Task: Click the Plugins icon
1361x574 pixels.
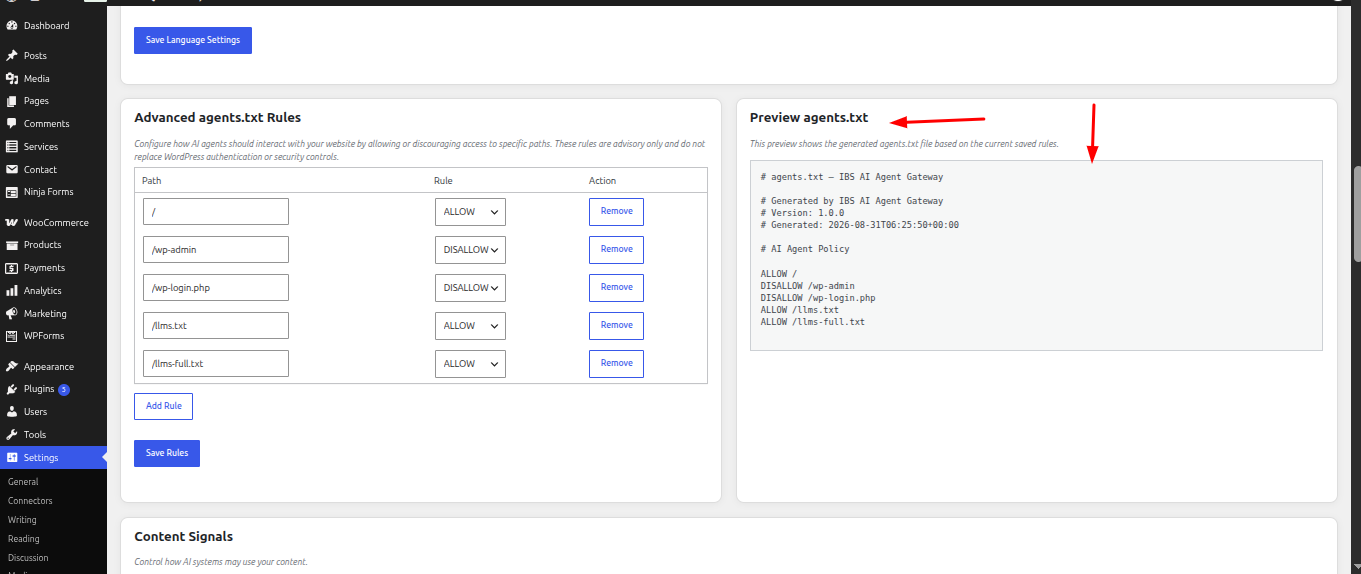Action: point(12,389)
